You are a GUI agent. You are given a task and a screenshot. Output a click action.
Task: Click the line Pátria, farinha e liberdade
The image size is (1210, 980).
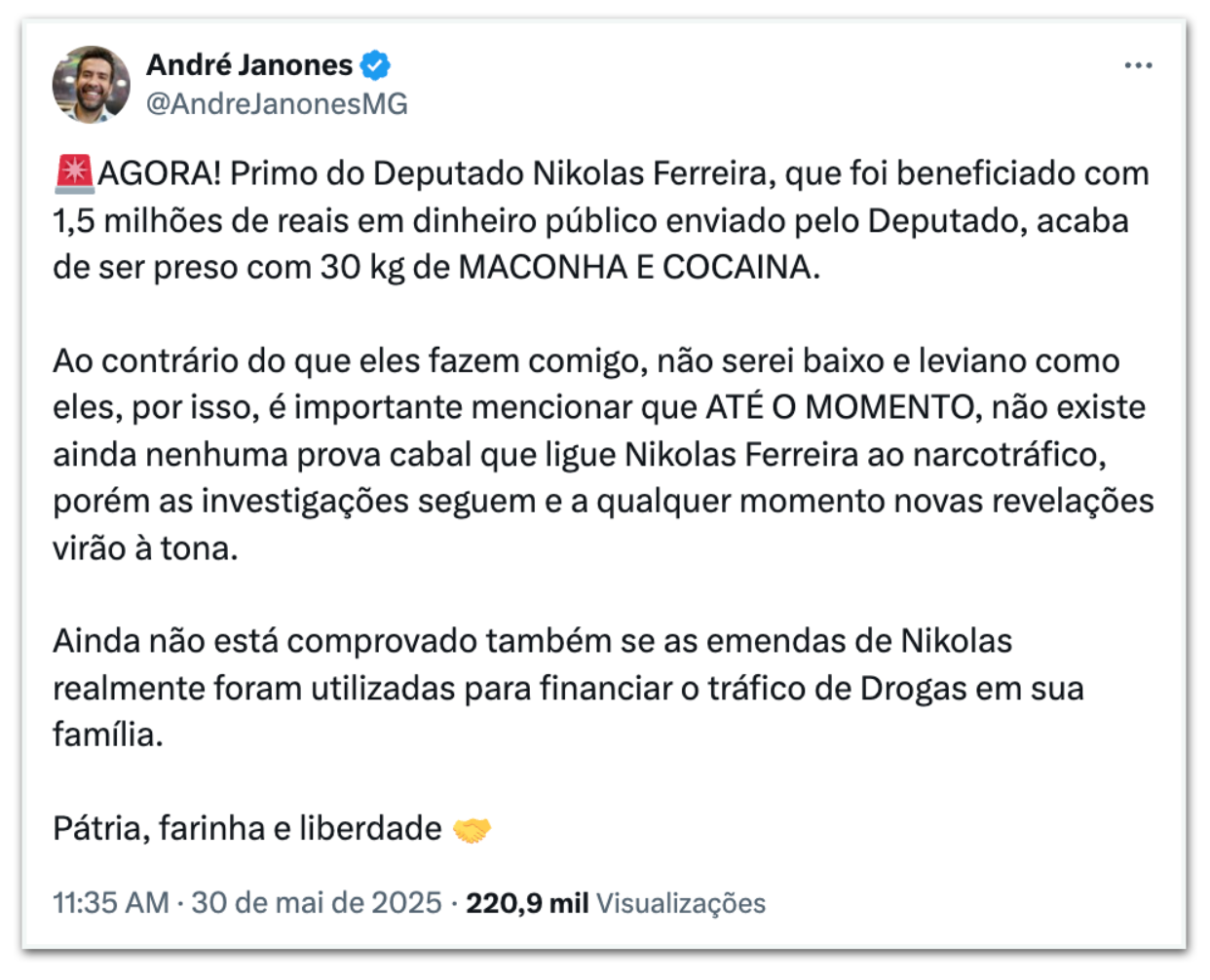(247, 829)
